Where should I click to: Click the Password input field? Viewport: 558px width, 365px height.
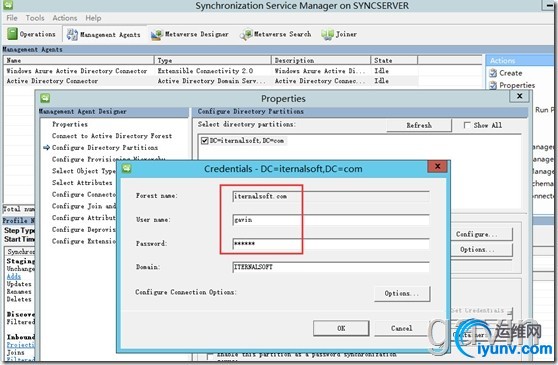coord(331,243)
